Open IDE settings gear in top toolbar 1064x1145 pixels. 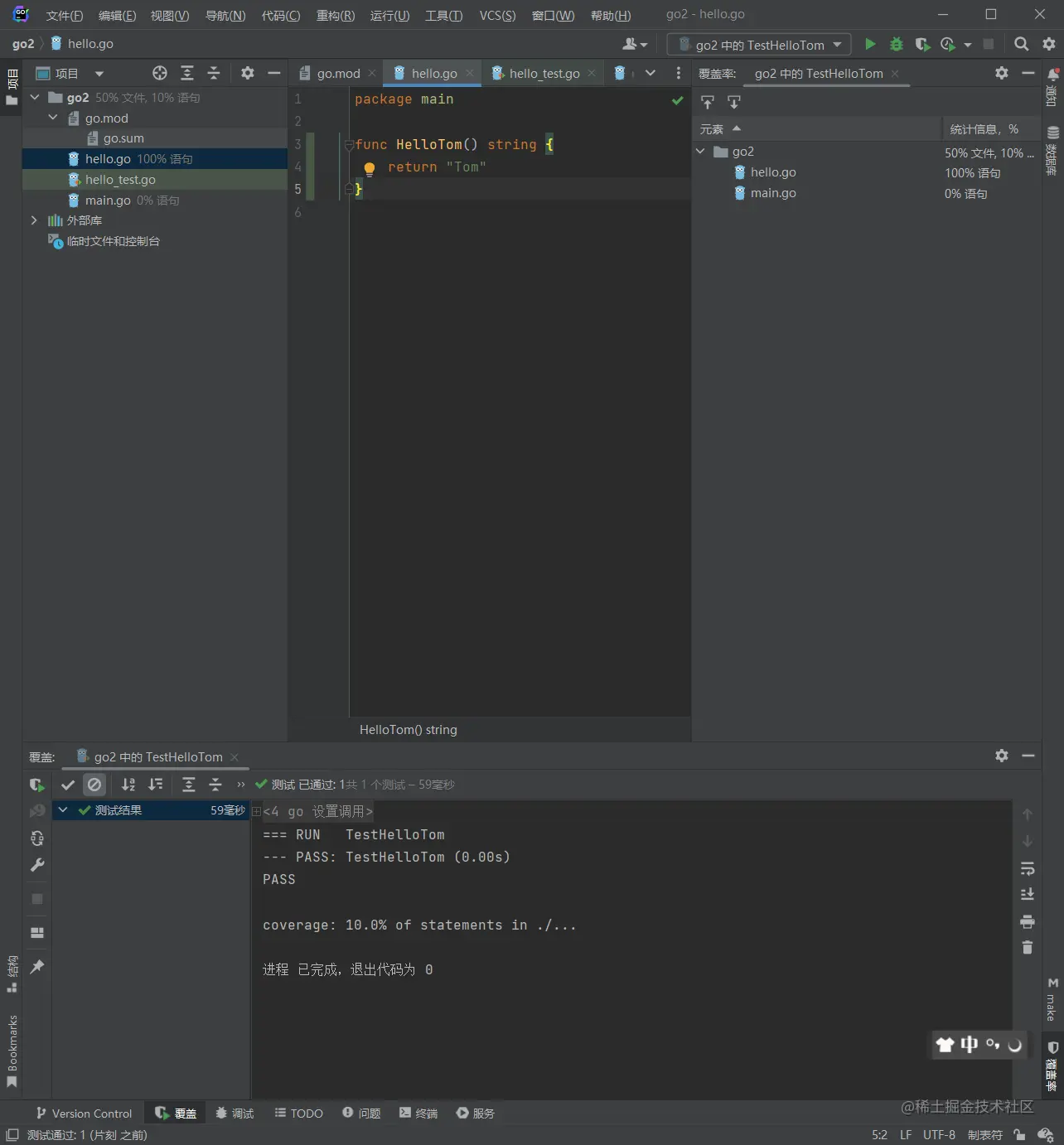point(1049,44)
